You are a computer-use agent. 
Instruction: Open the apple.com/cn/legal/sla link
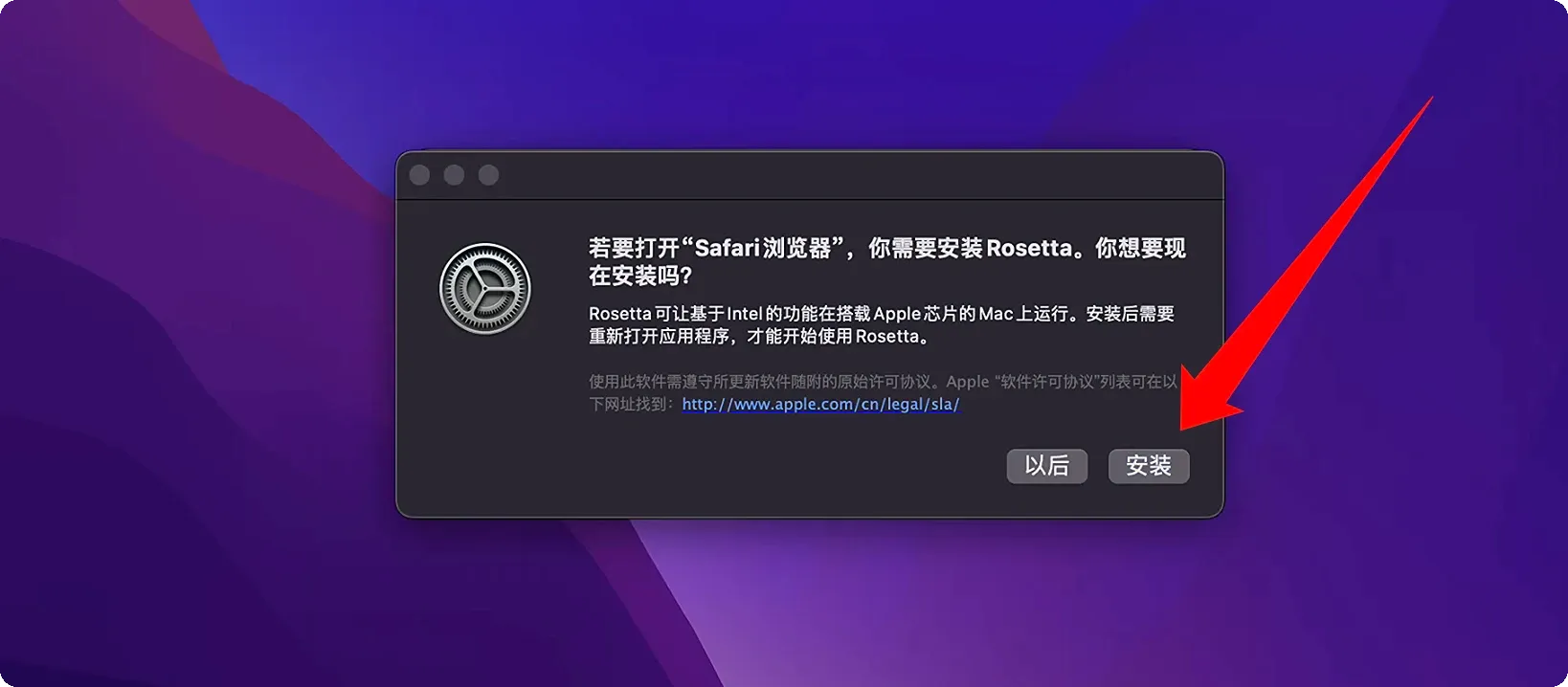click(x=820, y=404)
